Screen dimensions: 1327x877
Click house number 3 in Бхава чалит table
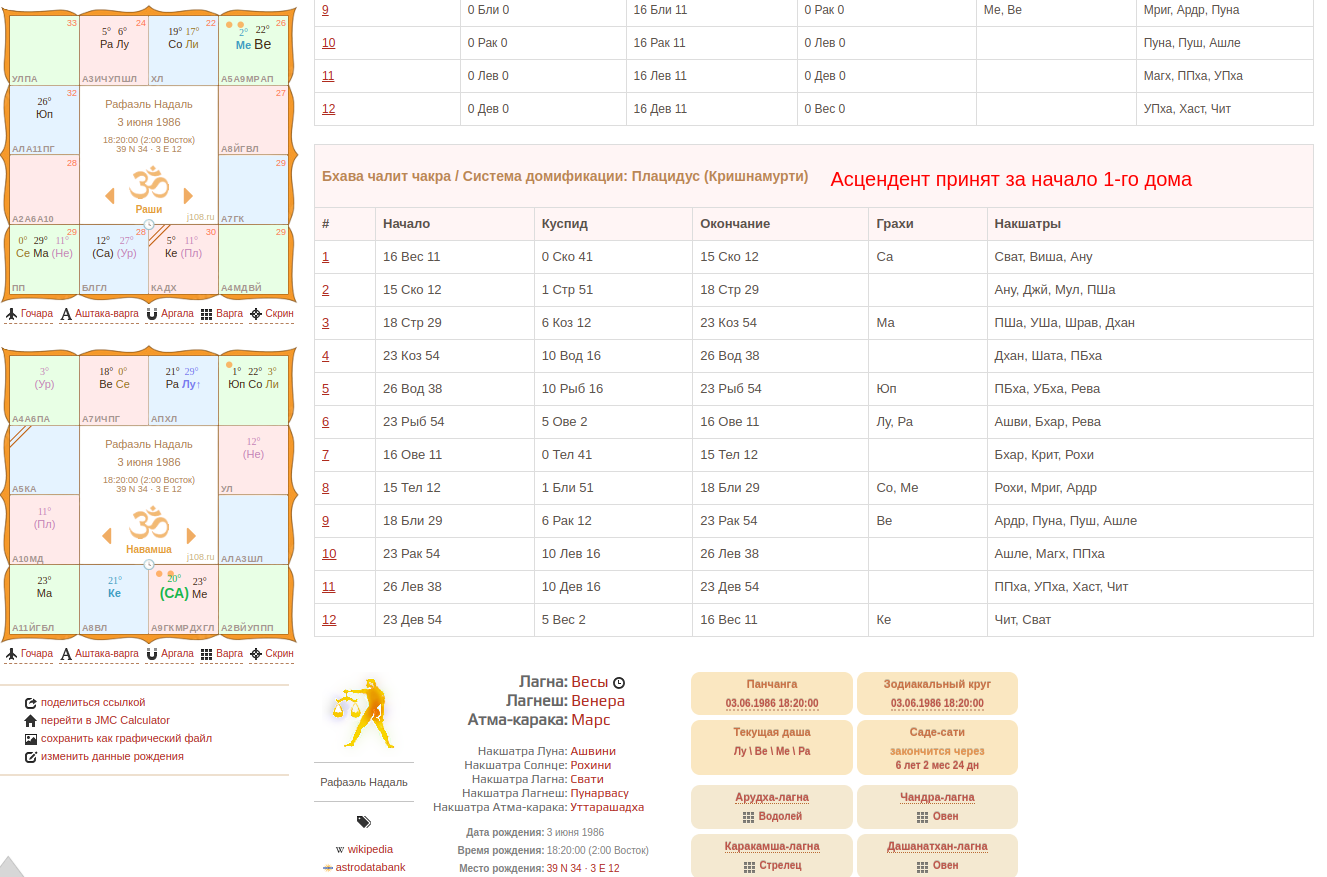coord(325,323)
